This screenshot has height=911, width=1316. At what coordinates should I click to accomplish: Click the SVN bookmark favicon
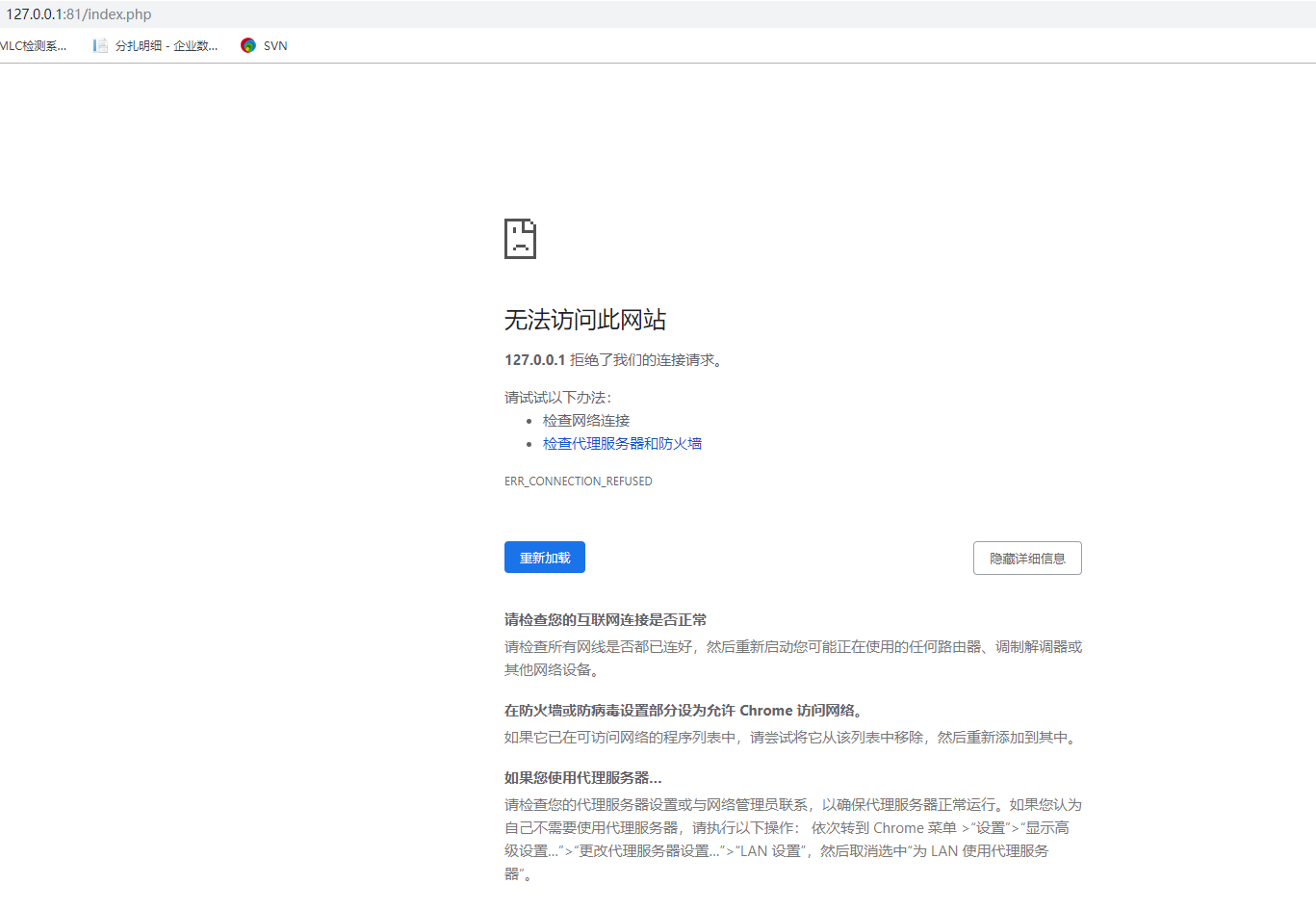point(248,45)
